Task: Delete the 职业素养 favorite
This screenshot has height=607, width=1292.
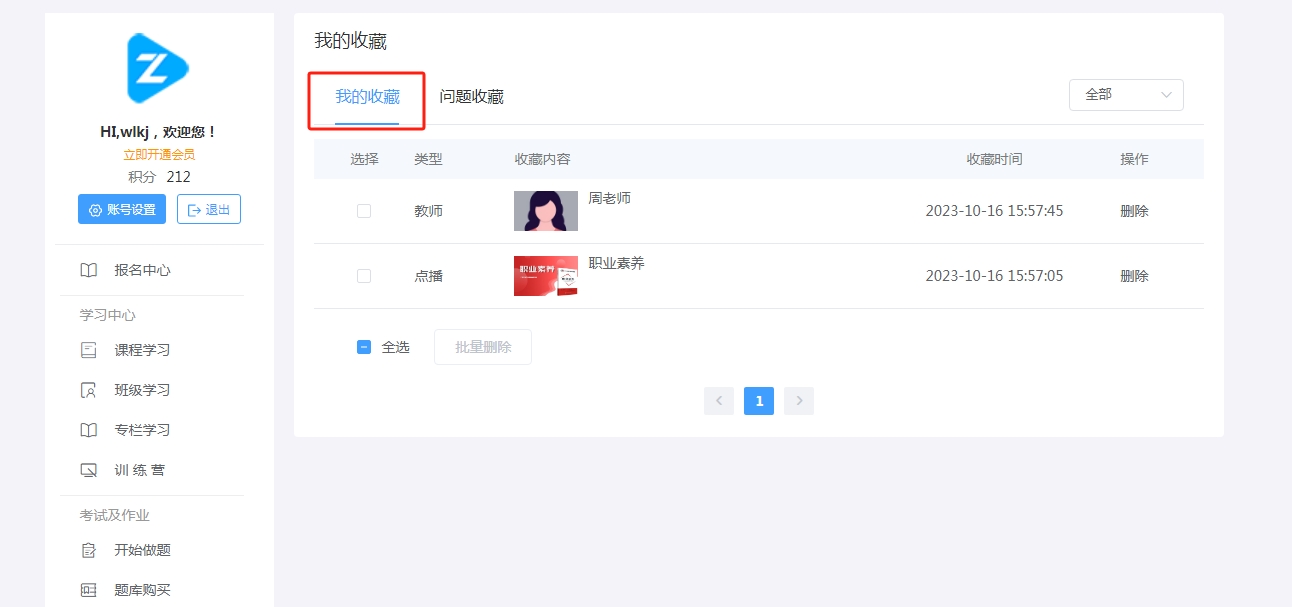Action: [1134, 276]
